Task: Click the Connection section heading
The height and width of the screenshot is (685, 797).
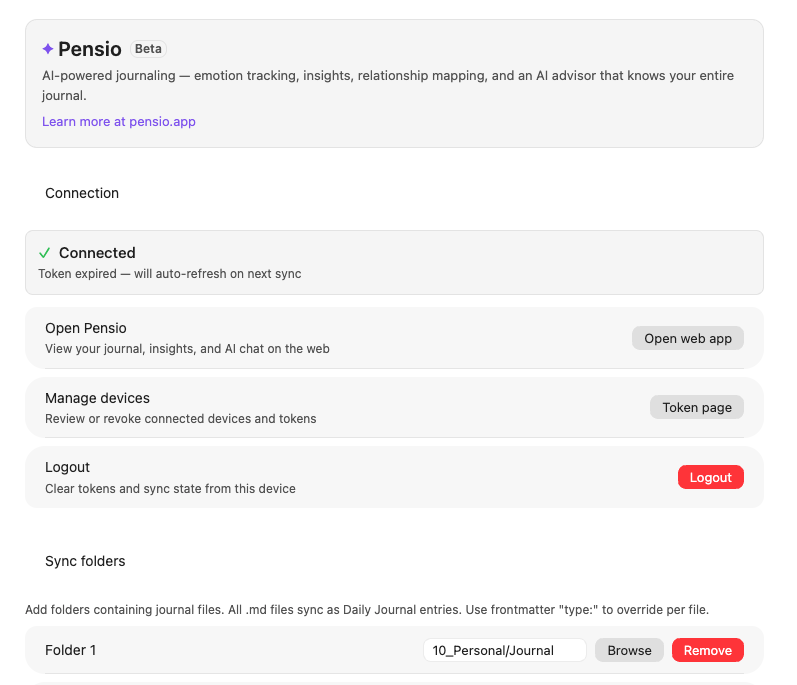Action: (82, 193)
